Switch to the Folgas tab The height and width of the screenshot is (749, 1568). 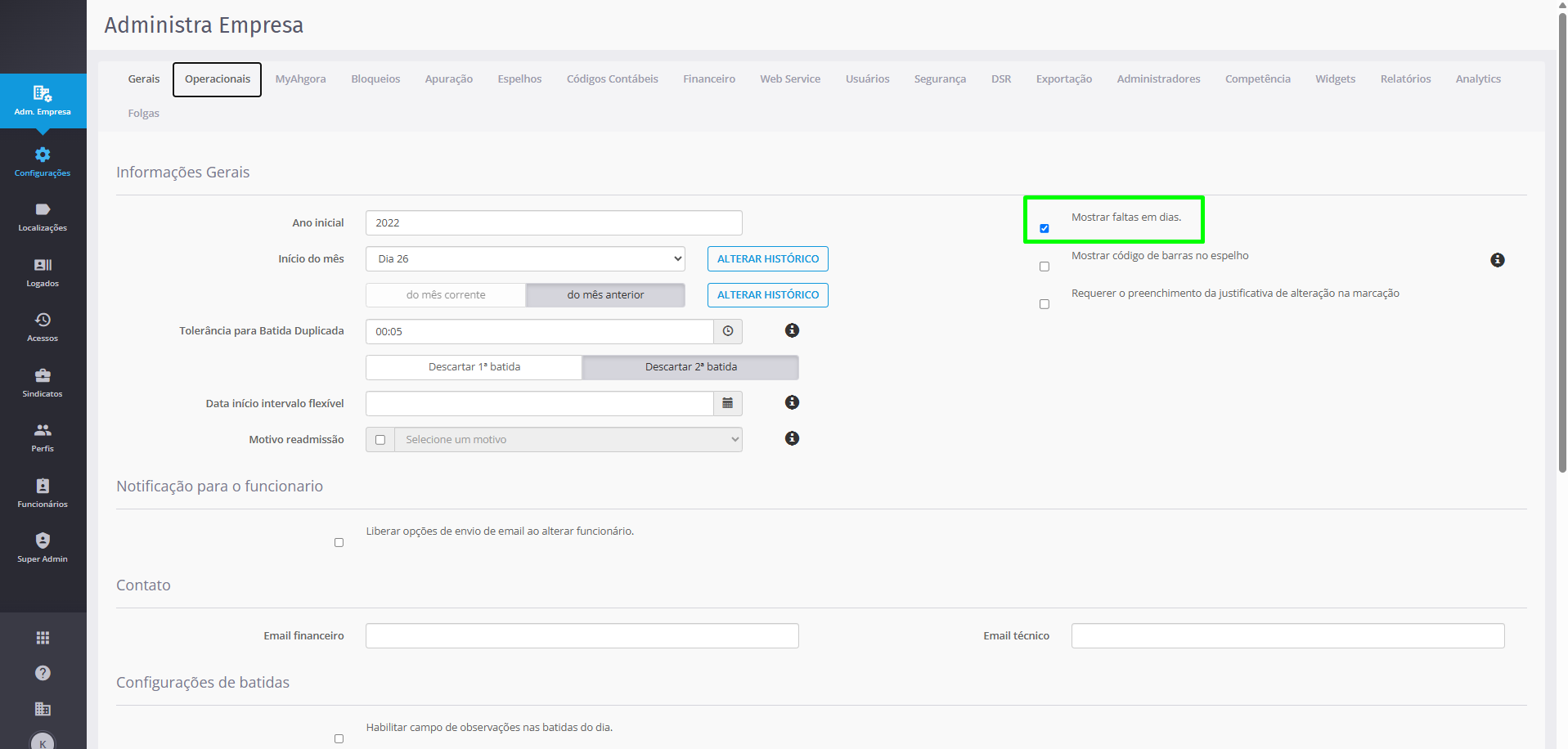144,114
